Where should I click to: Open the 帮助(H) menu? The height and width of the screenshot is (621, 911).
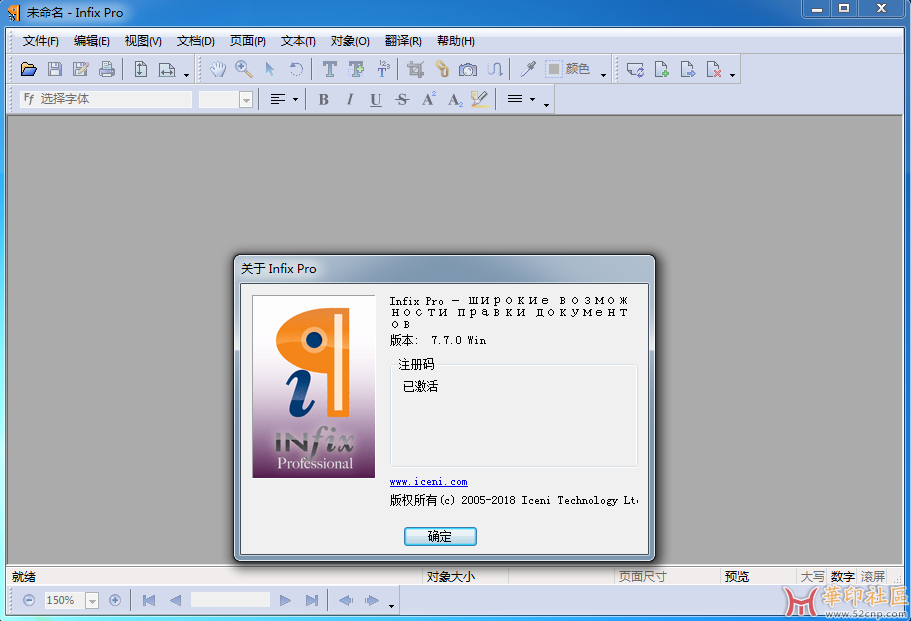(456, 41)
